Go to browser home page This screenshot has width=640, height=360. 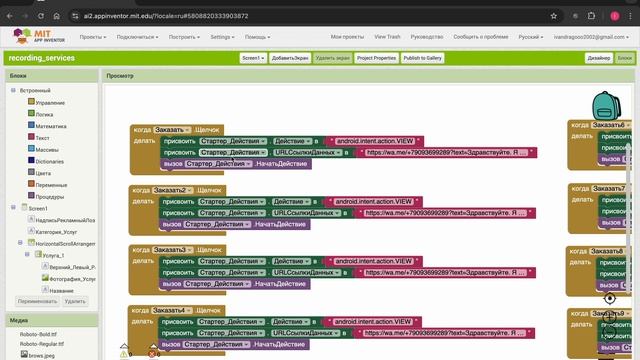pos(56,16)
